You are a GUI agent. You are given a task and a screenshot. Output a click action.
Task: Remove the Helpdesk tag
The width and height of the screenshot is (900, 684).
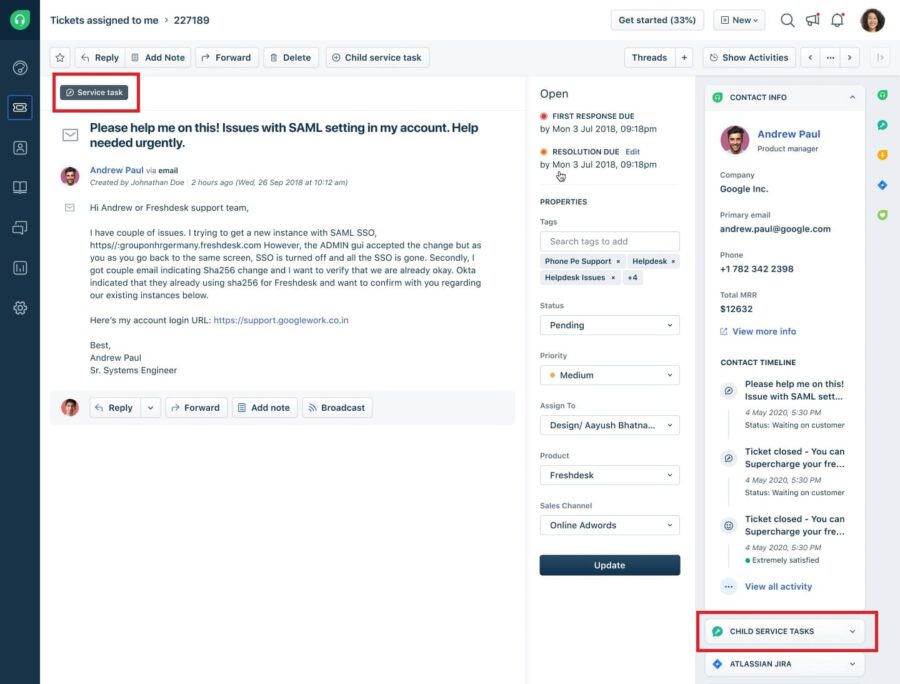[x=673, y=262]
